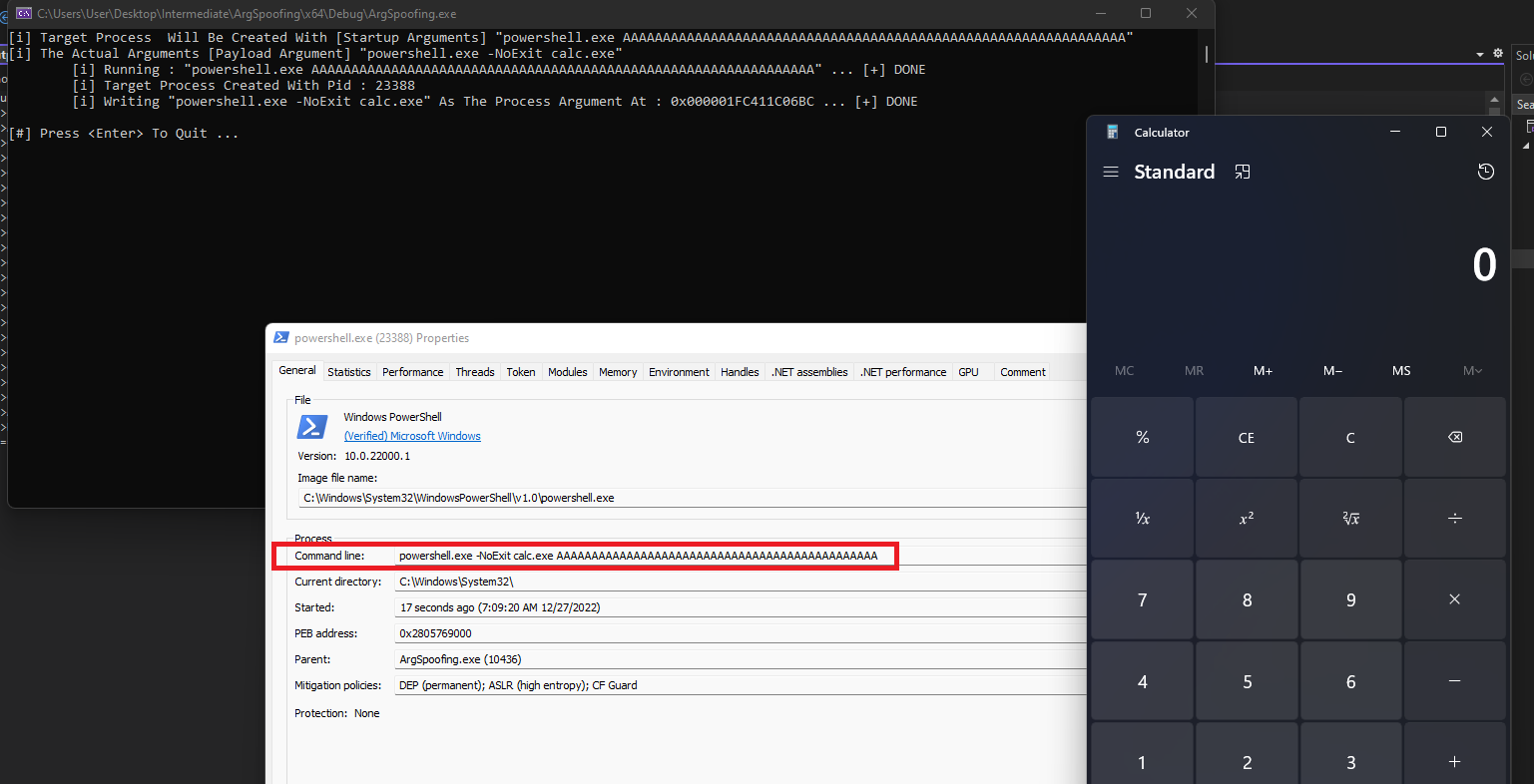The height and width of the screenshot is (784, 1534).
Task: Click the C clear key in Calculator
Action: 1350,437
